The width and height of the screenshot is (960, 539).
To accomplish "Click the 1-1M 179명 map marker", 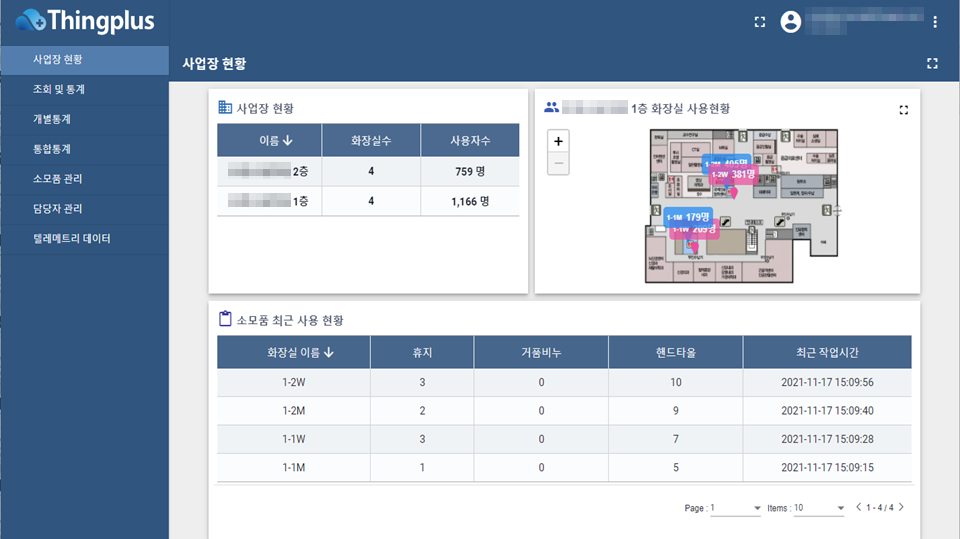I will coord(688,217).
